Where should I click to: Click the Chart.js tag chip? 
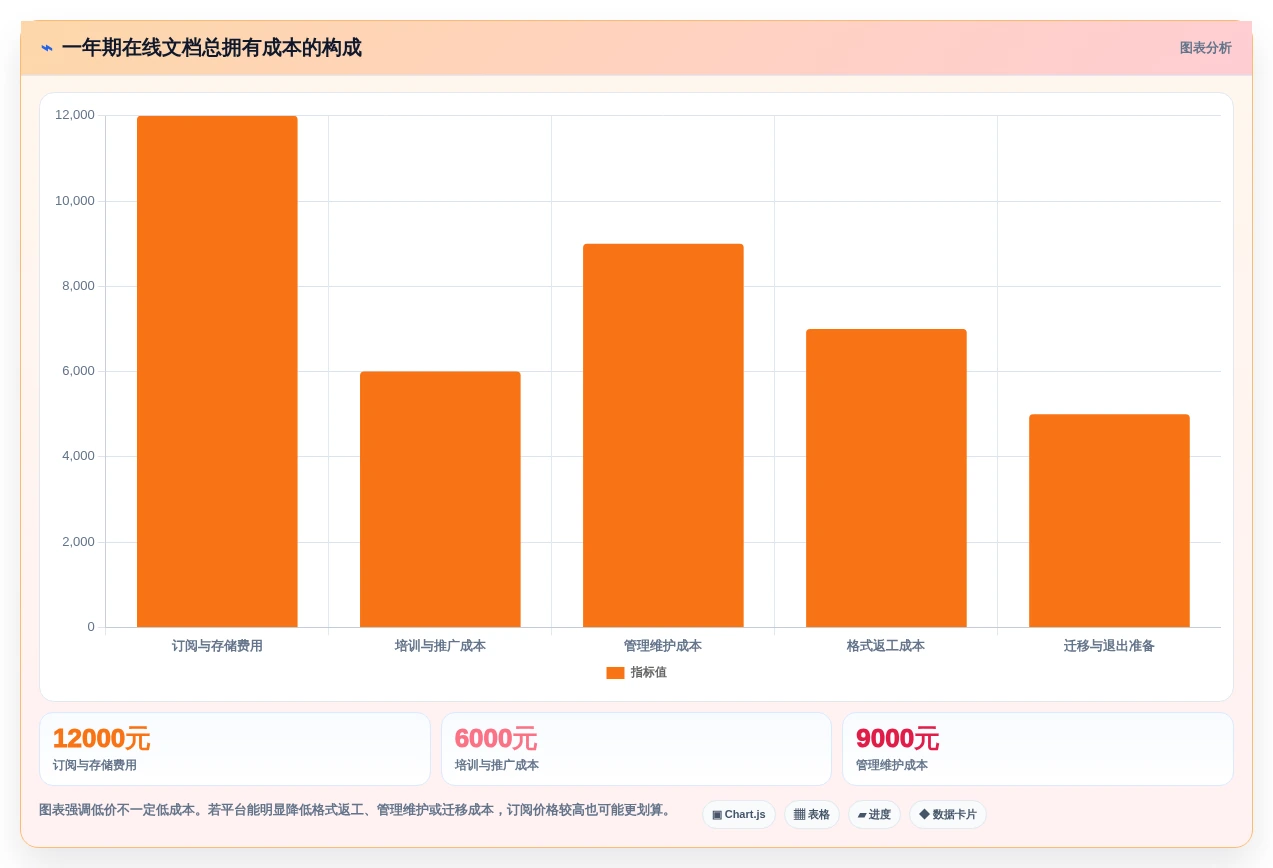739,815
